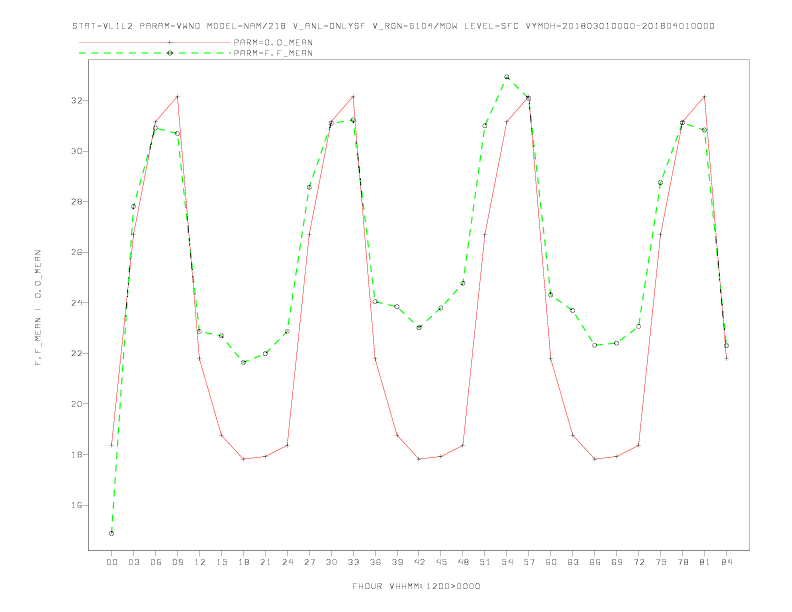The height and width of the screenshot is (612, 792).
Task: Click the x-axis forecast hour 09 label
Action: click(x=177, y=562)
